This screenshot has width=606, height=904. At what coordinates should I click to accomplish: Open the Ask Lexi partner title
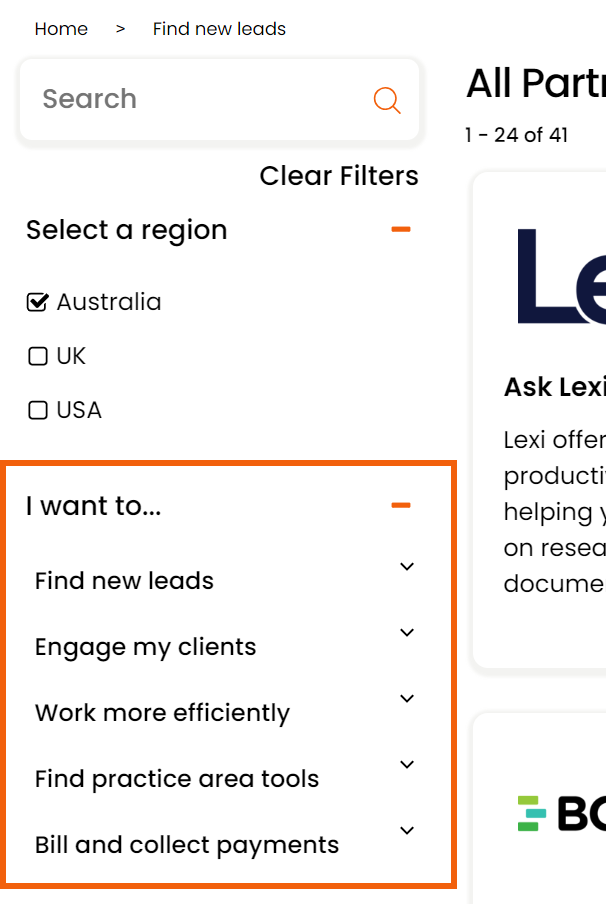pos(555,387)
